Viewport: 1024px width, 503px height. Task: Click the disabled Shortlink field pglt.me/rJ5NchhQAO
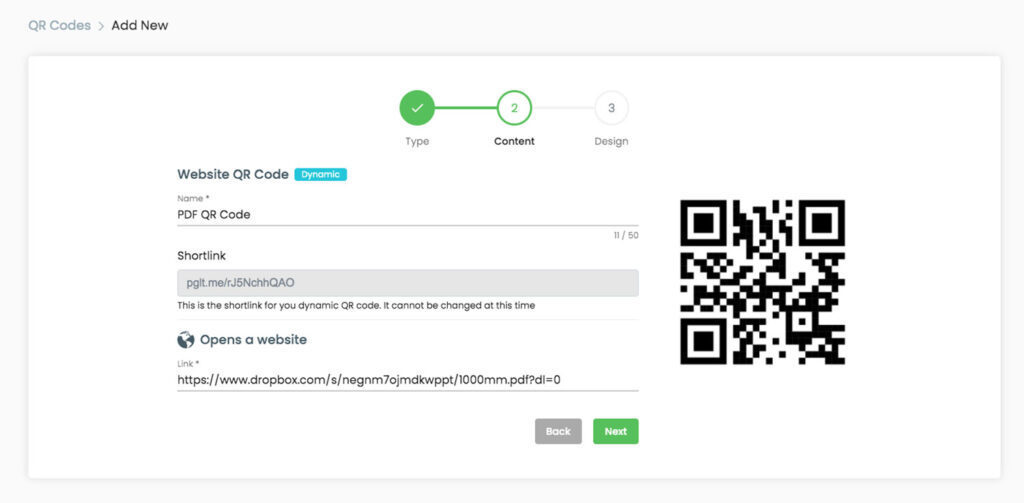pos(408,283)
